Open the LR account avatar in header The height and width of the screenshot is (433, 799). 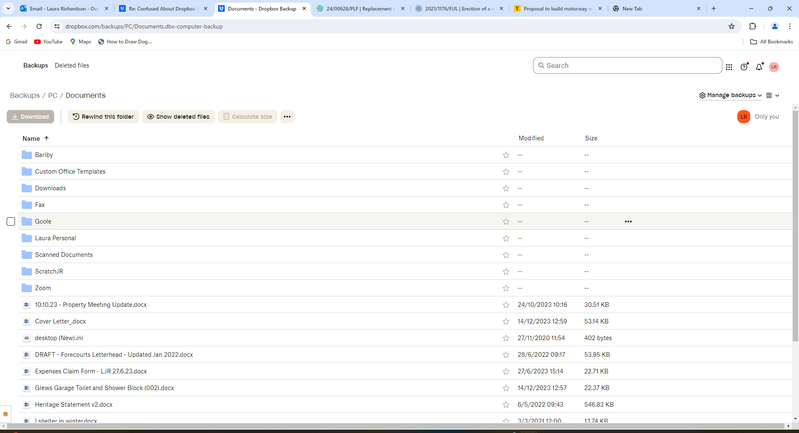coord(774,66)
